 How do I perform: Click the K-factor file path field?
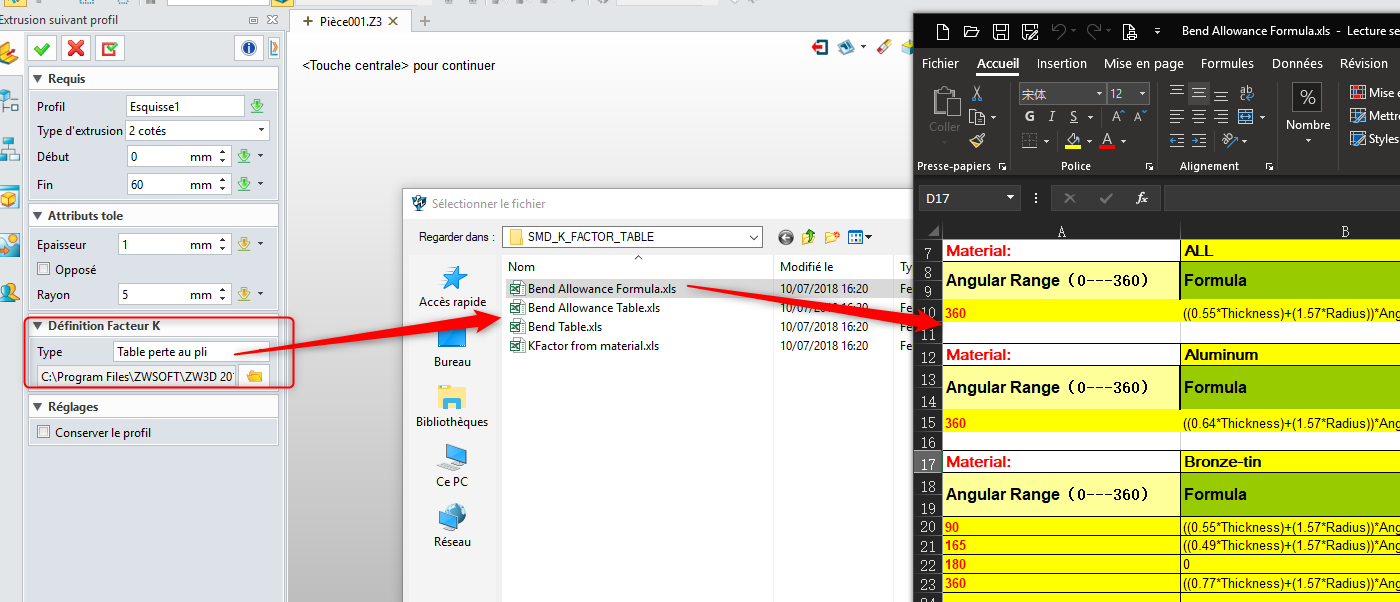click(137, 376)
